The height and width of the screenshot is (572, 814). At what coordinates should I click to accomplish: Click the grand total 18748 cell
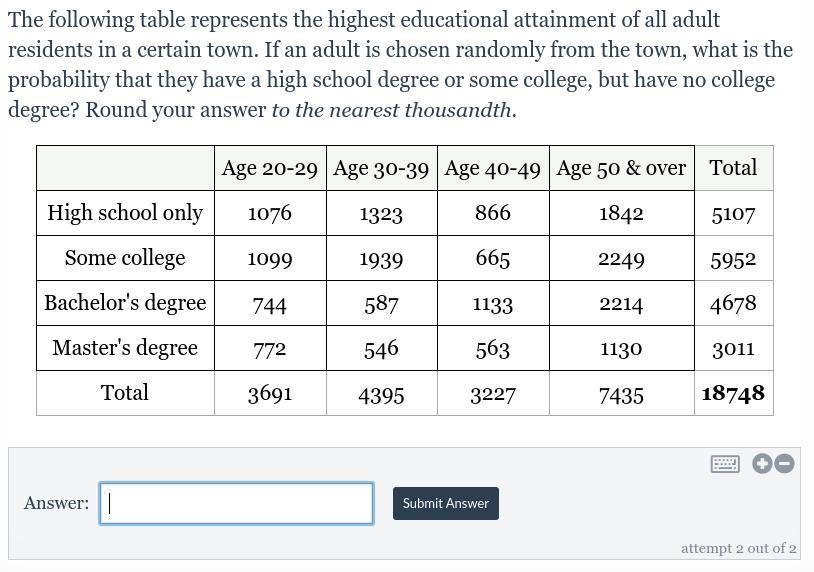pos(733,393)
